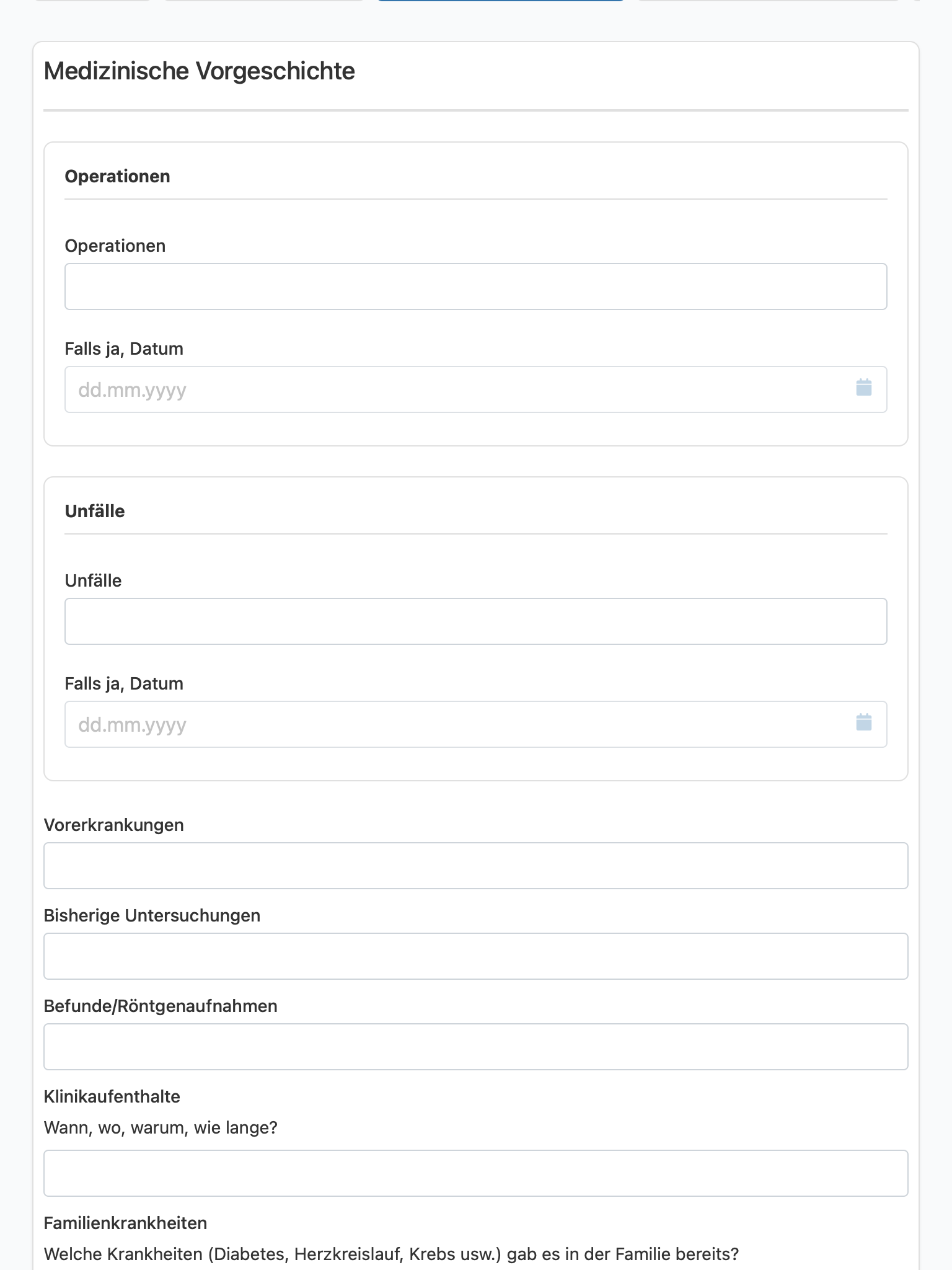Click into the Befunde/Röntgenaufnahmen field
This screenshot has height=1270, width=952.
(476, 1047)
